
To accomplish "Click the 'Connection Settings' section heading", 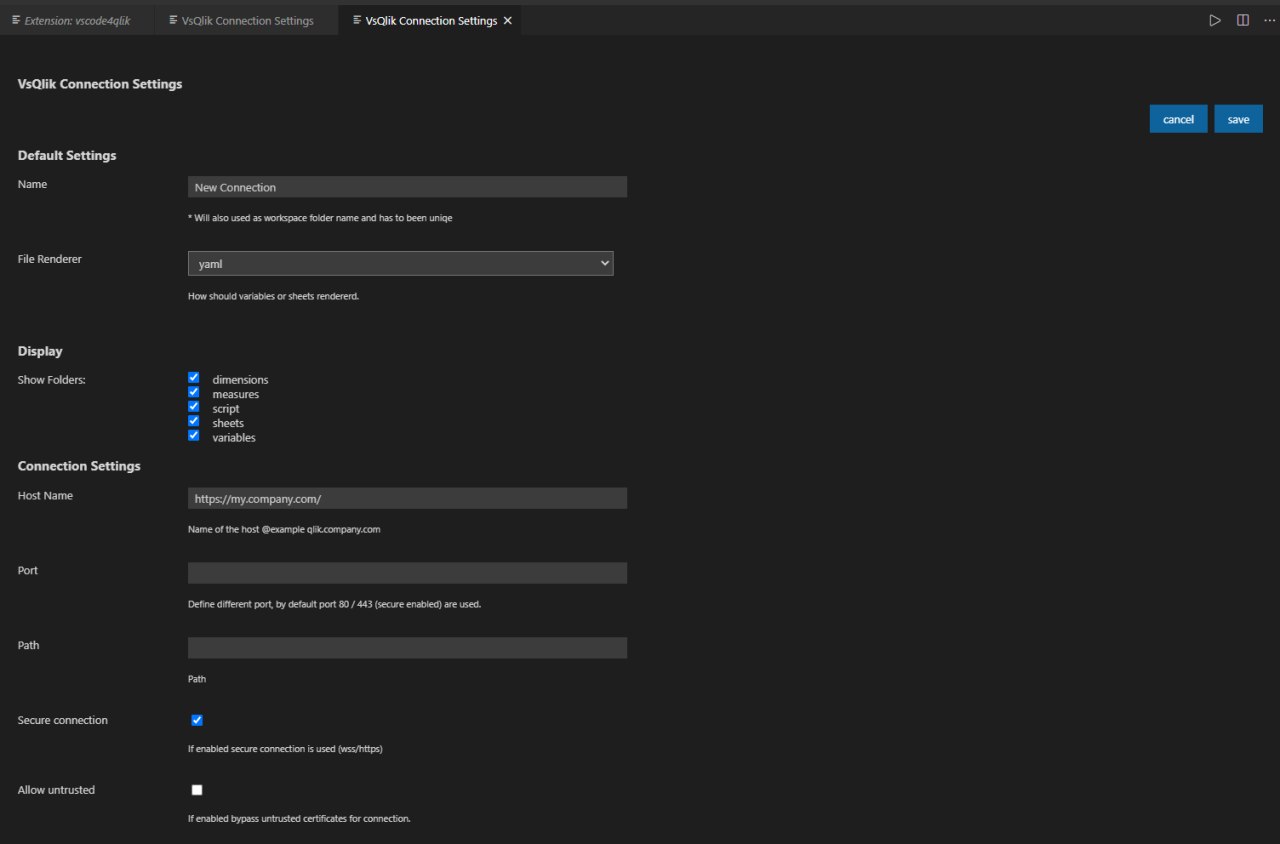I will 79,466.
